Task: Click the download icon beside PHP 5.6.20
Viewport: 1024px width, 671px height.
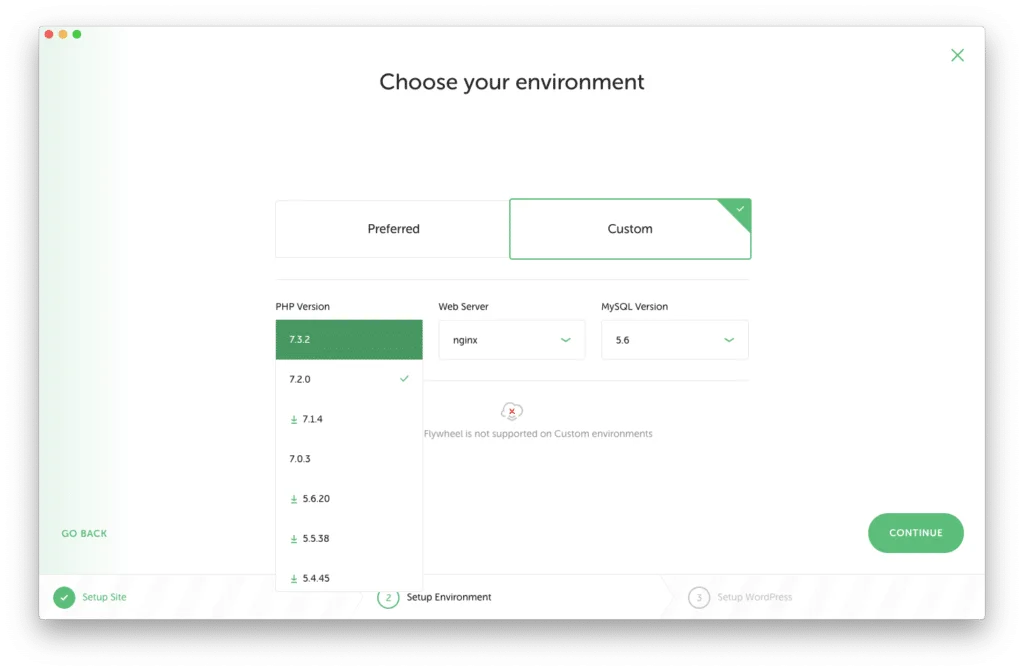Action: coord(294,499)
